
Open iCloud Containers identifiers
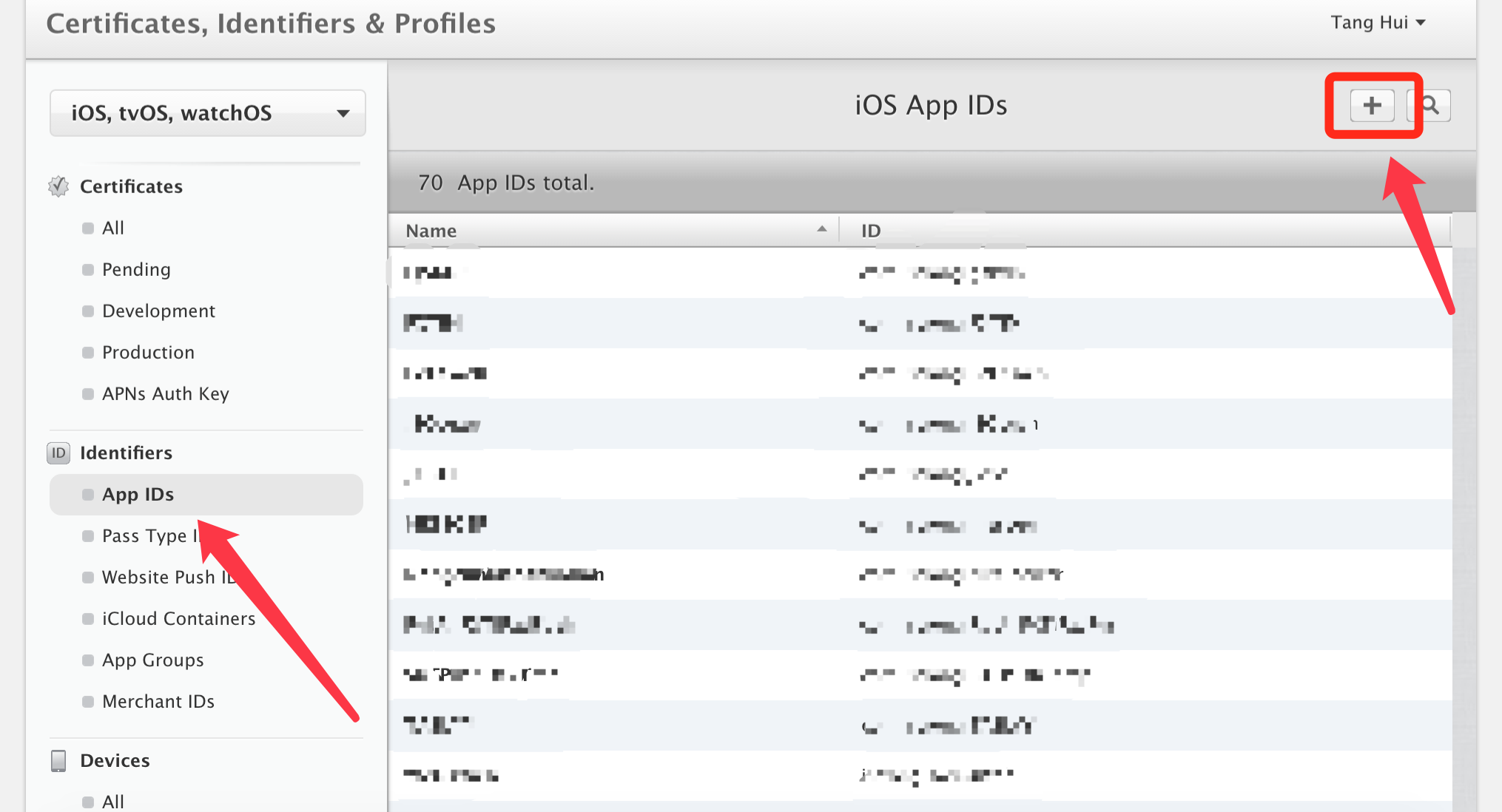tap(178, 618)
